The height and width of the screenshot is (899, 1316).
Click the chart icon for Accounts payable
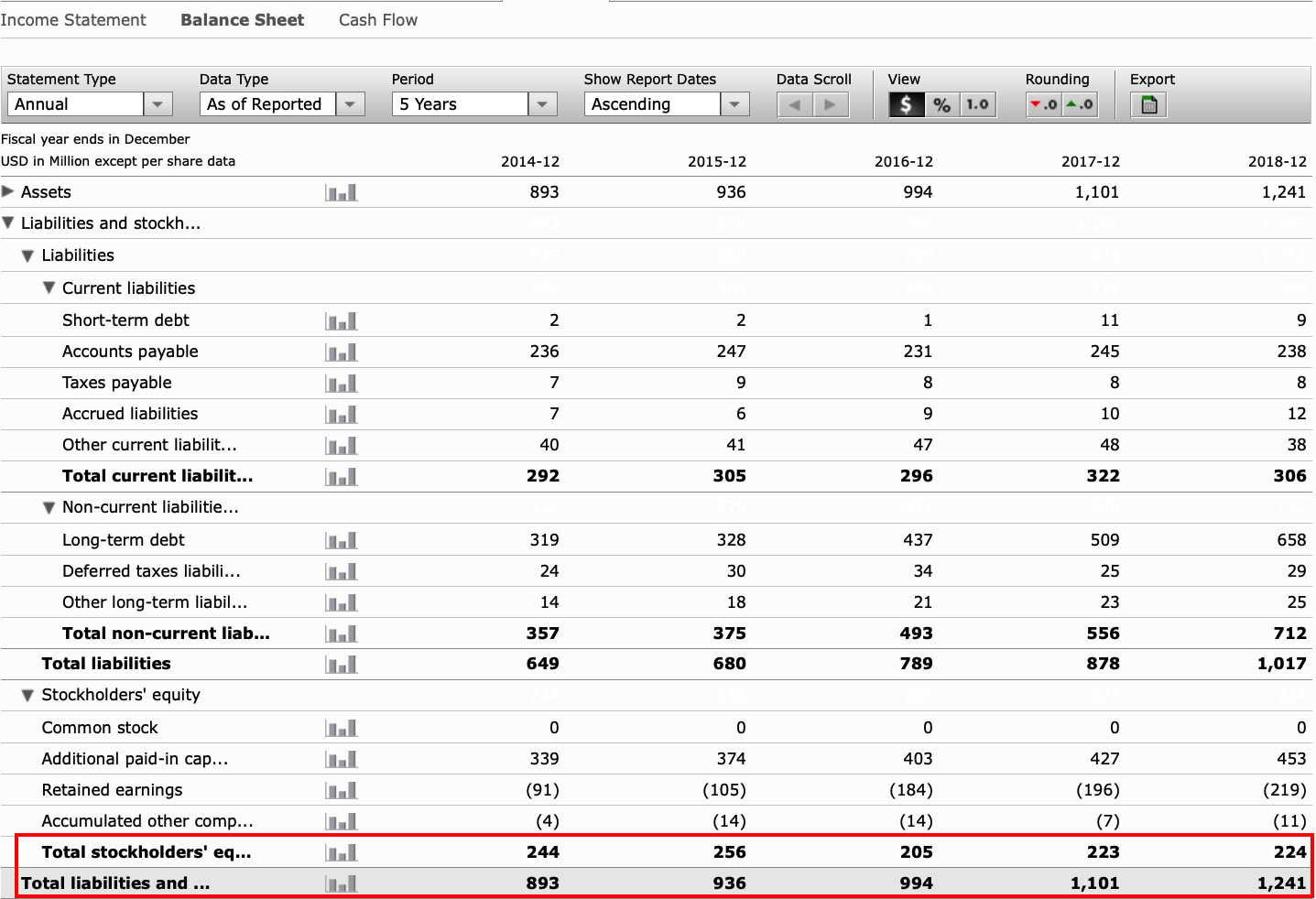coord(341,352)
